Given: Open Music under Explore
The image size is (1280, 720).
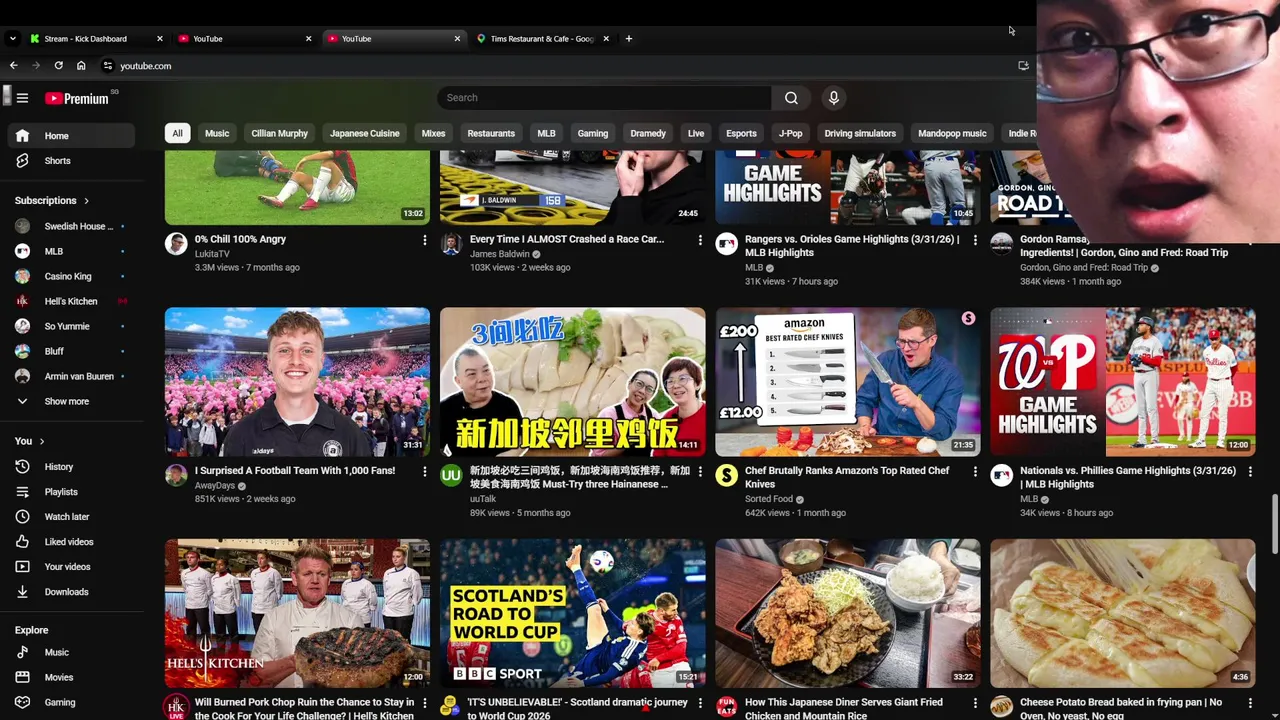Looking at the screenshot, I should 71,652.
